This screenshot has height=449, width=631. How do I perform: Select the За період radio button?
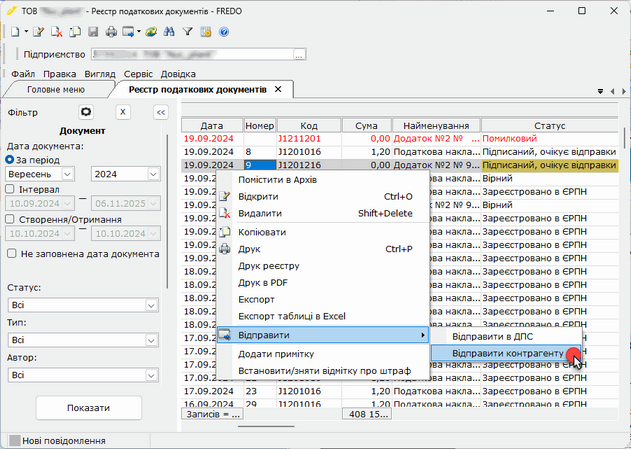coord(10,160)
